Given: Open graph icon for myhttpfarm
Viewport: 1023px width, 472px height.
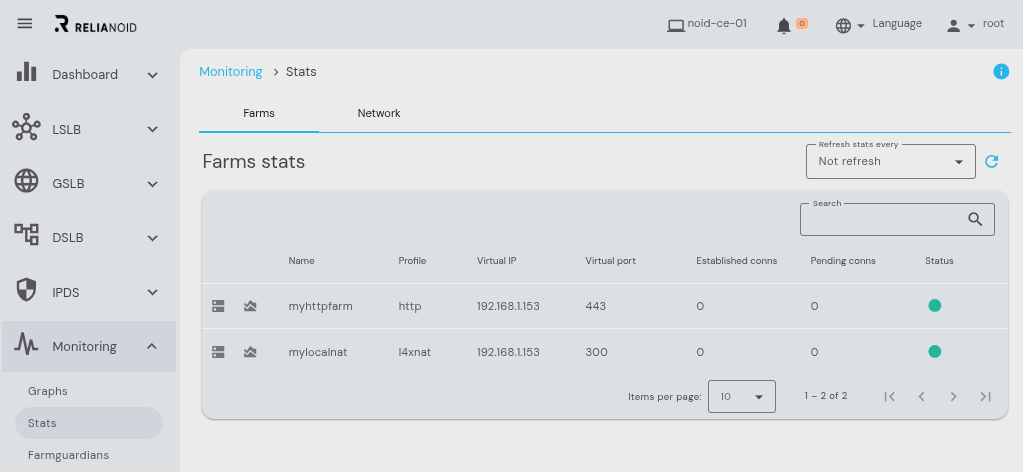Looking at the screenshot, I should pyautogui.click(x=250, y=306).
